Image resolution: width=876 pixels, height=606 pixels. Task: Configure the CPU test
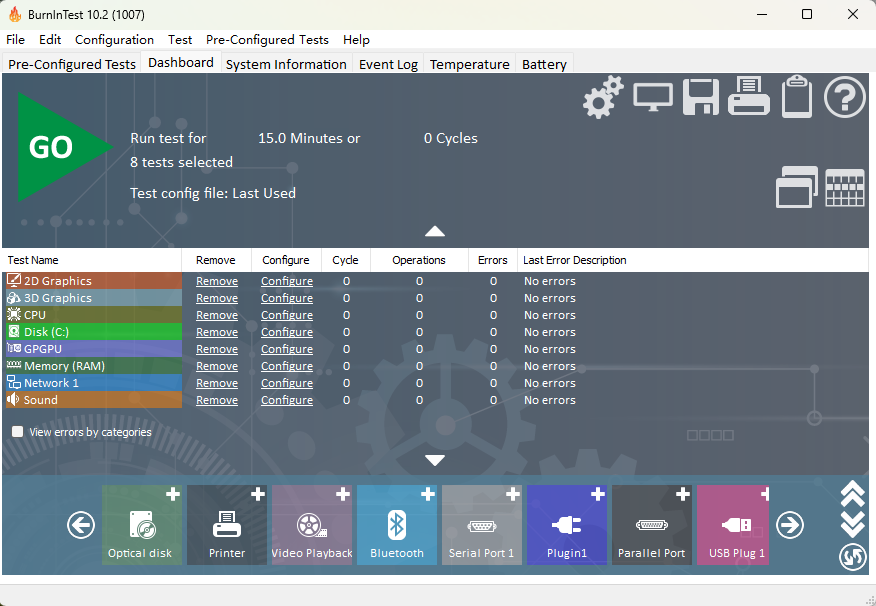tap(287, 315)
